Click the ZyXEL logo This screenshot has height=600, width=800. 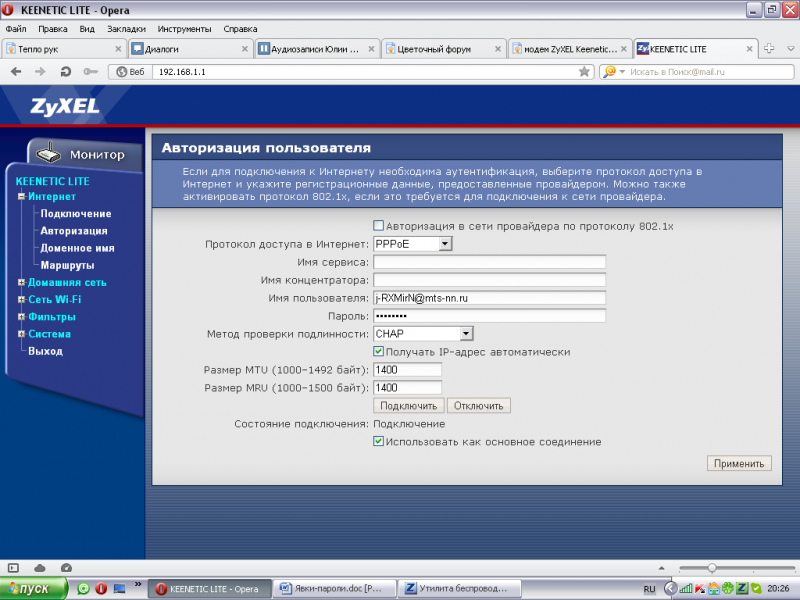[x=65, y=106]
